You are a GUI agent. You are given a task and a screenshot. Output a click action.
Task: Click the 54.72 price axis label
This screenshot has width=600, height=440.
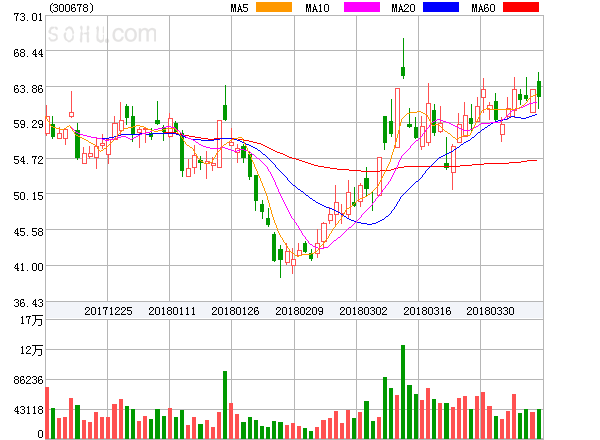(28, 160)
